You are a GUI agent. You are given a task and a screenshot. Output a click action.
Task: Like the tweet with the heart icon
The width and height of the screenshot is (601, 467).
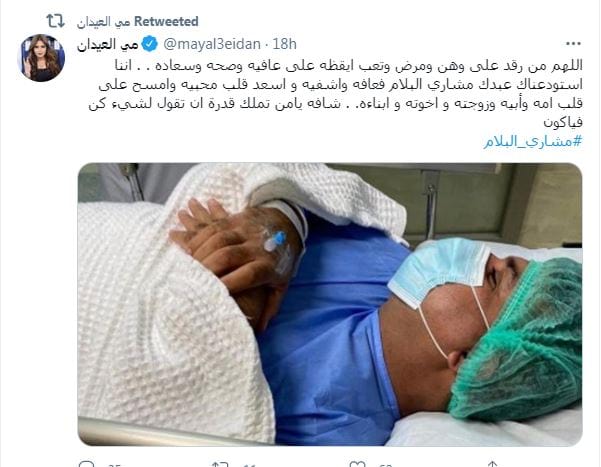point(357,464)
